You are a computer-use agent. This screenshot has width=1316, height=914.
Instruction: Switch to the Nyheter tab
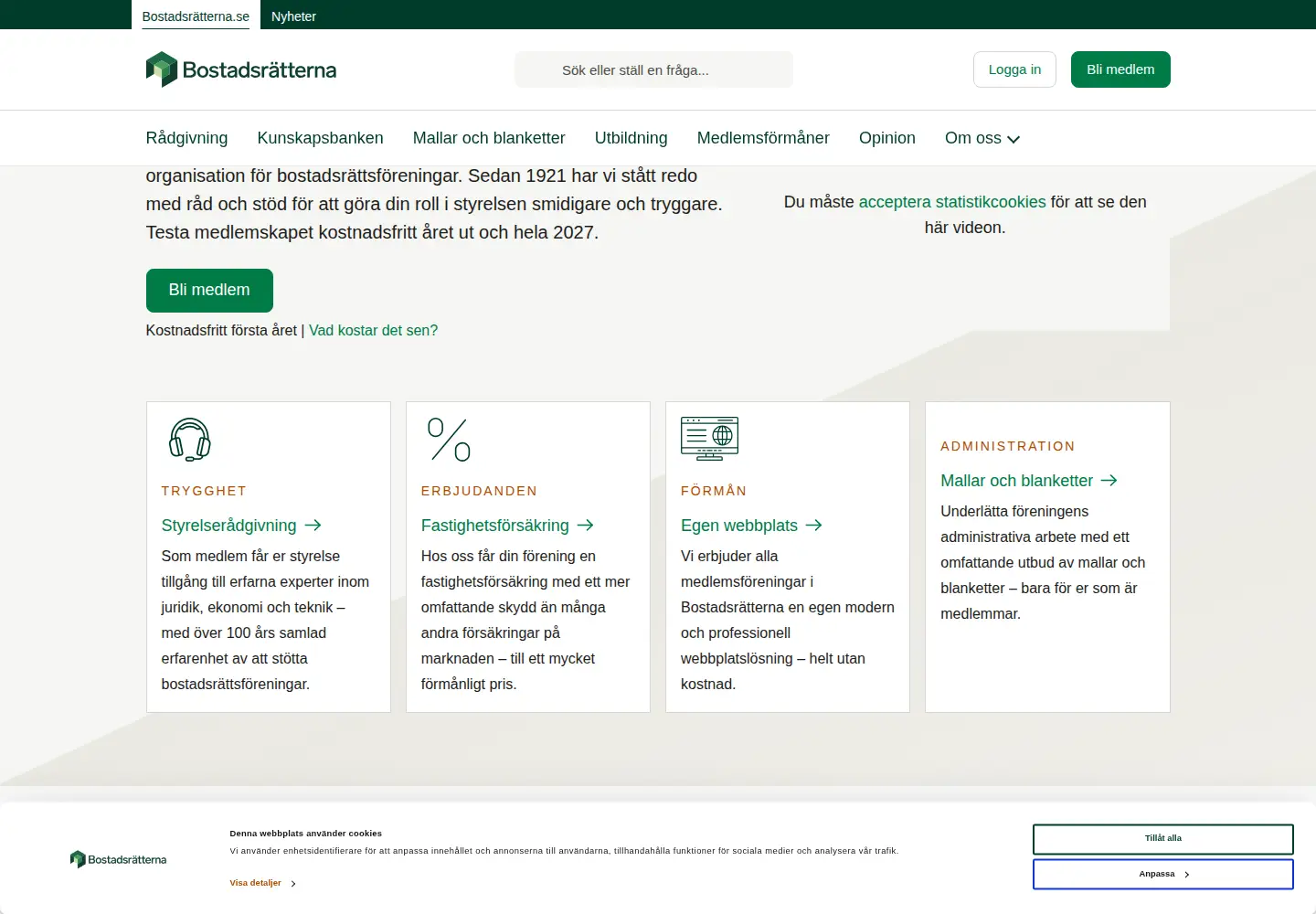point(293,16)
